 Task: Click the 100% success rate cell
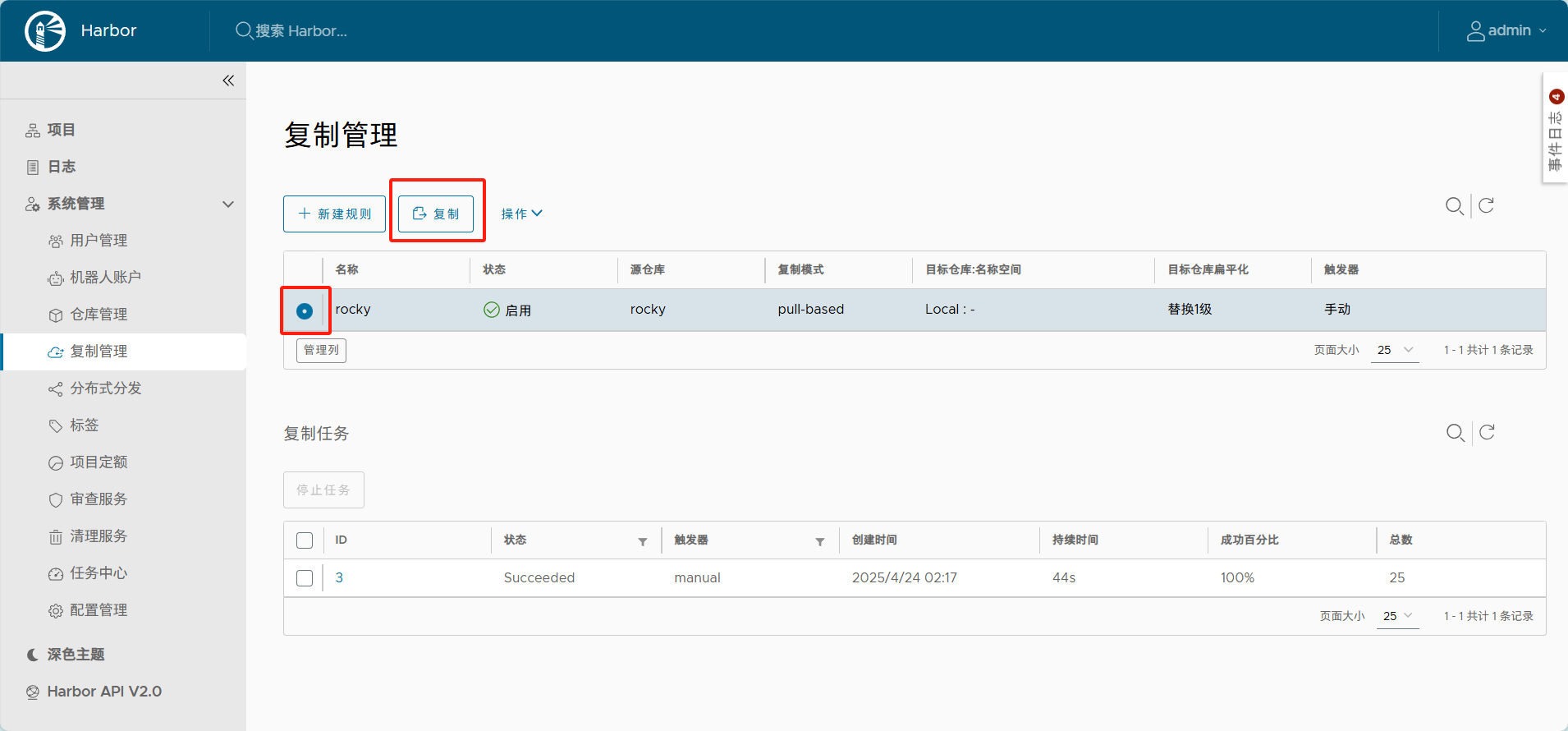[x=1237, y=578]
